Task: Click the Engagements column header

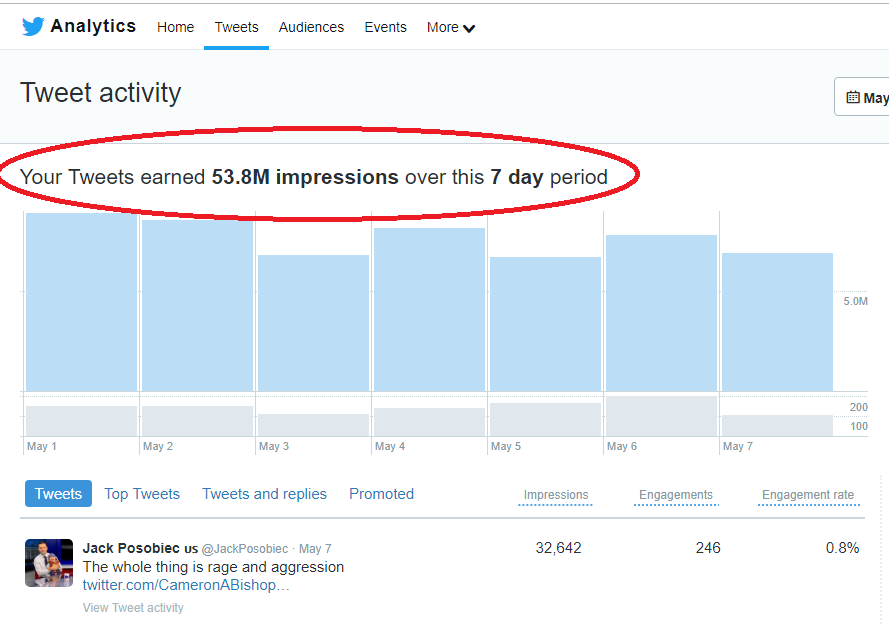Action: pos(676,495)
